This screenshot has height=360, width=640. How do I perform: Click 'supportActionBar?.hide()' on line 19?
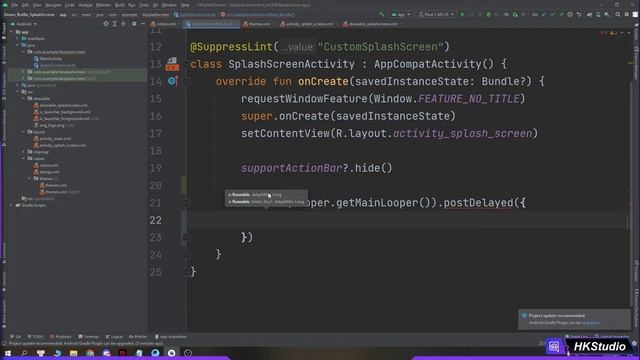tap(316, 168)
